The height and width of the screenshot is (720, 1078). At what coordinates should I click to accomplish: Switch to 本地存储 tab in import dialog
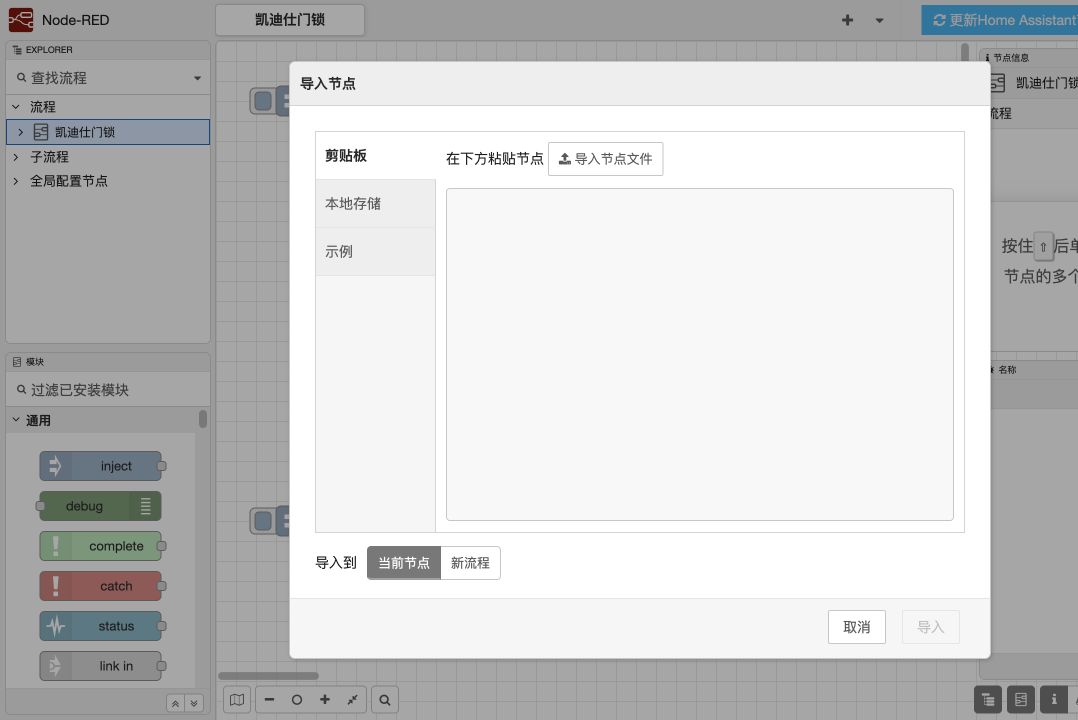tap(375, 204)
